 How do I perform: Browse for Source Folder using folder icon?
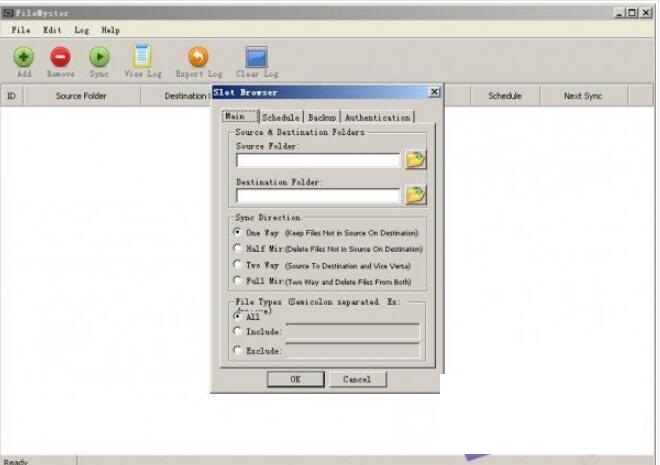pos(415,160)
